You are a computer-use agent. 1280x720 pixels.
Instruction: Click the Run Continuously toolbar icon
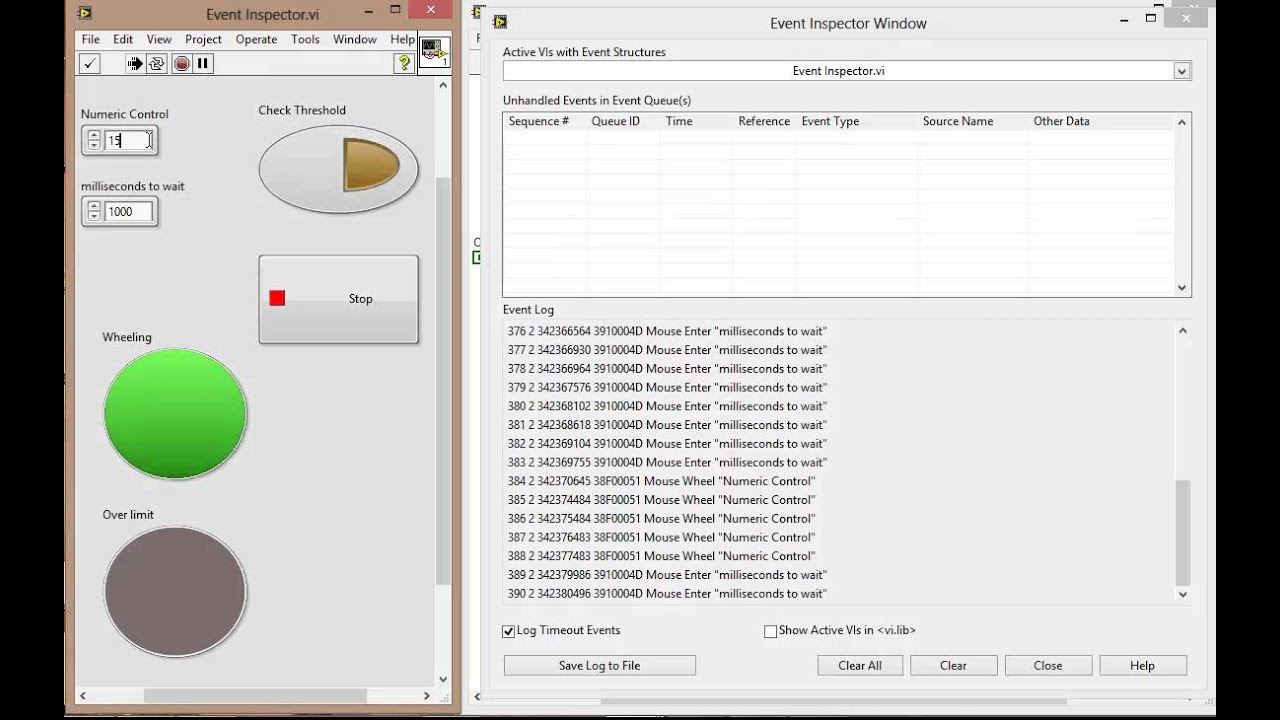pyautogui.click(x=157, y=63)
